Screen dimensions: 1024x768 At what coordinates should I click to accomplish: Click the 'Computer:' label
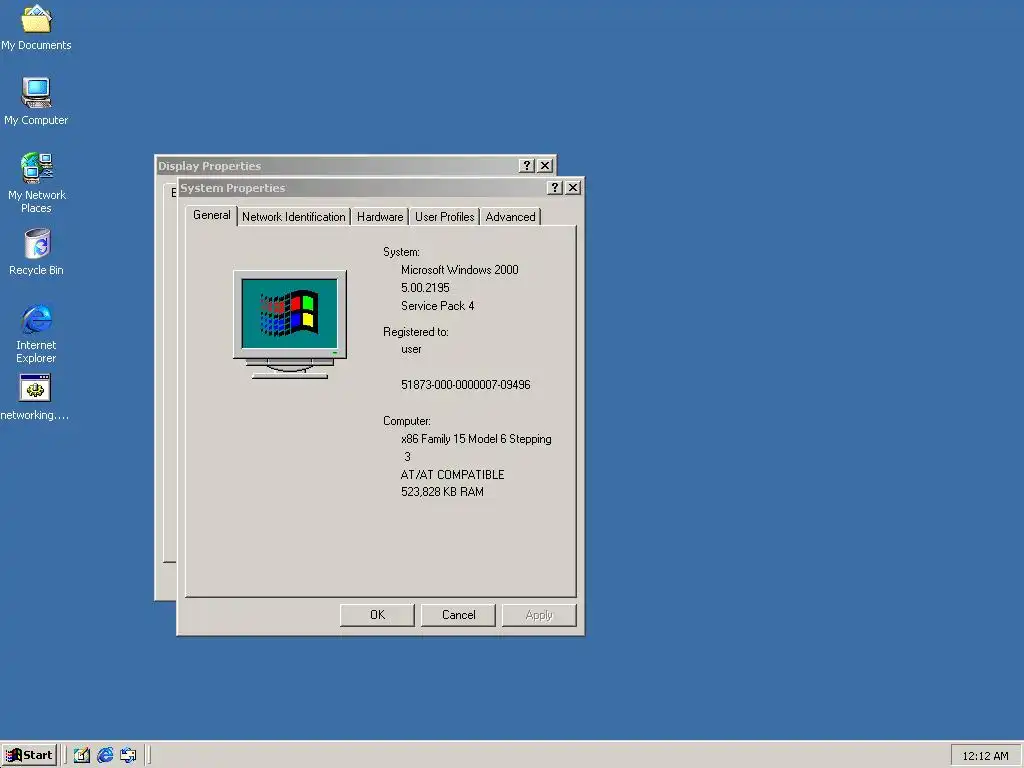pos(407,421)
